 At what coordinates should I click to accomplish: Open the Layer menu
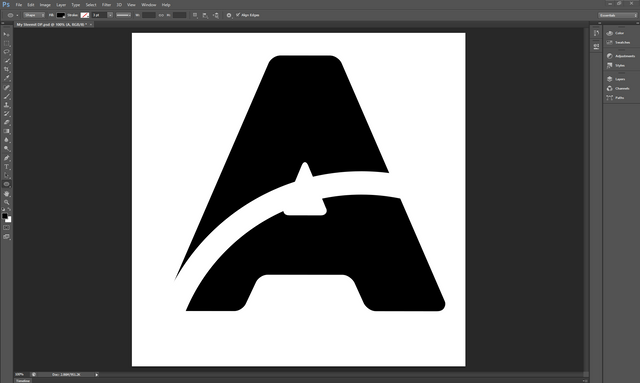click(x=61, y=5)
